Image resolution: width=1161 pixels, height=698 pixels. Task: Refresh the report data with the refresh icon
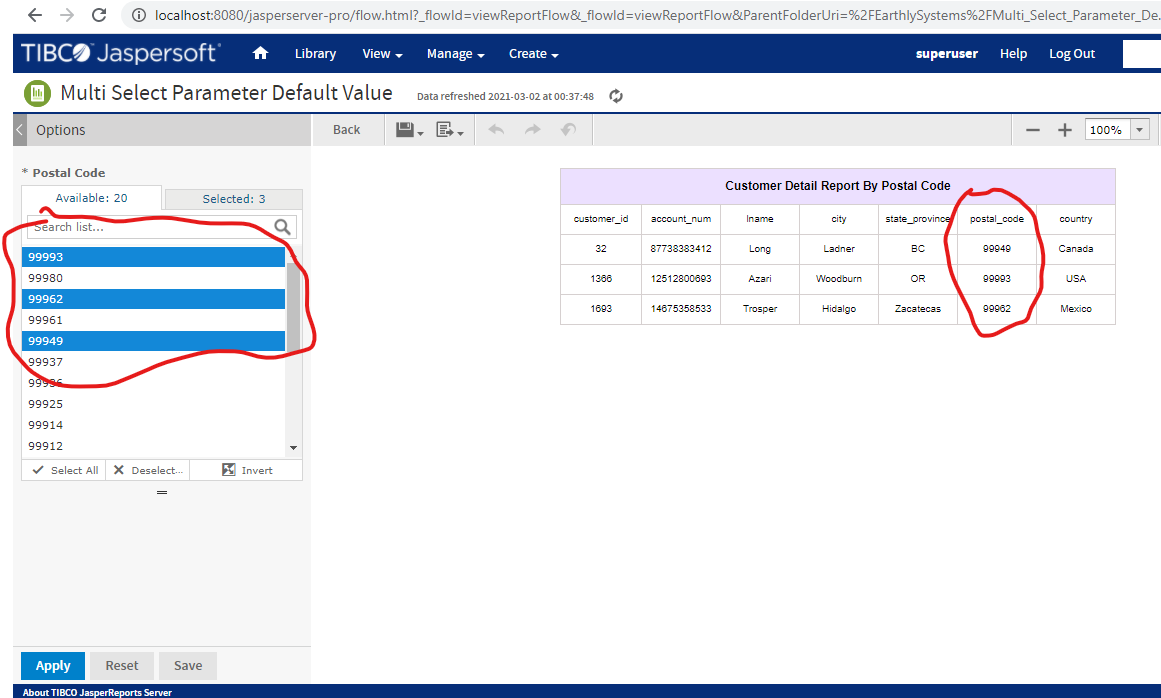click(615, 96)
